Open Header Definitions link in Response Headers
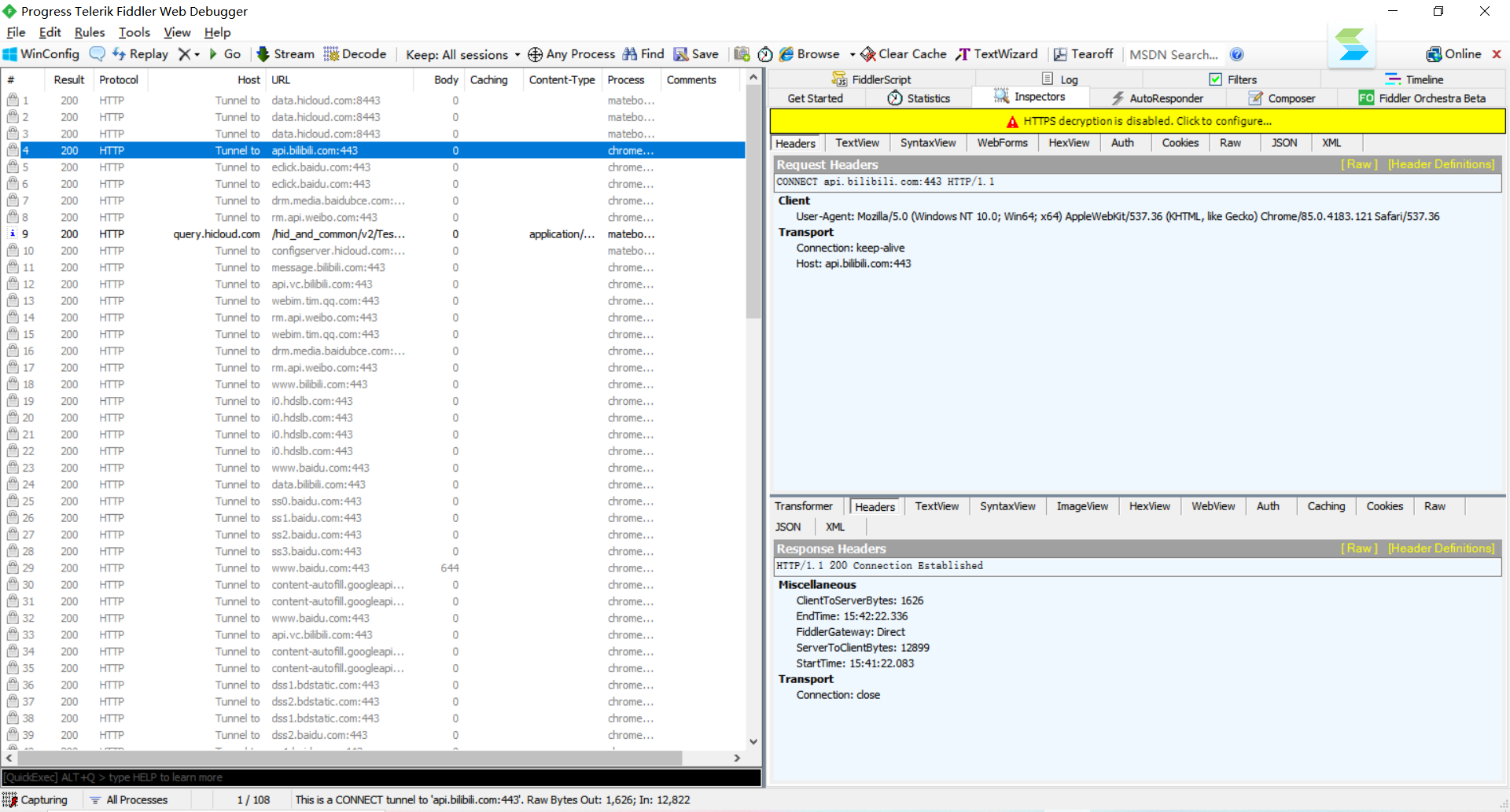This screenshot has width=1510, height=812. tap(1441, 549)
